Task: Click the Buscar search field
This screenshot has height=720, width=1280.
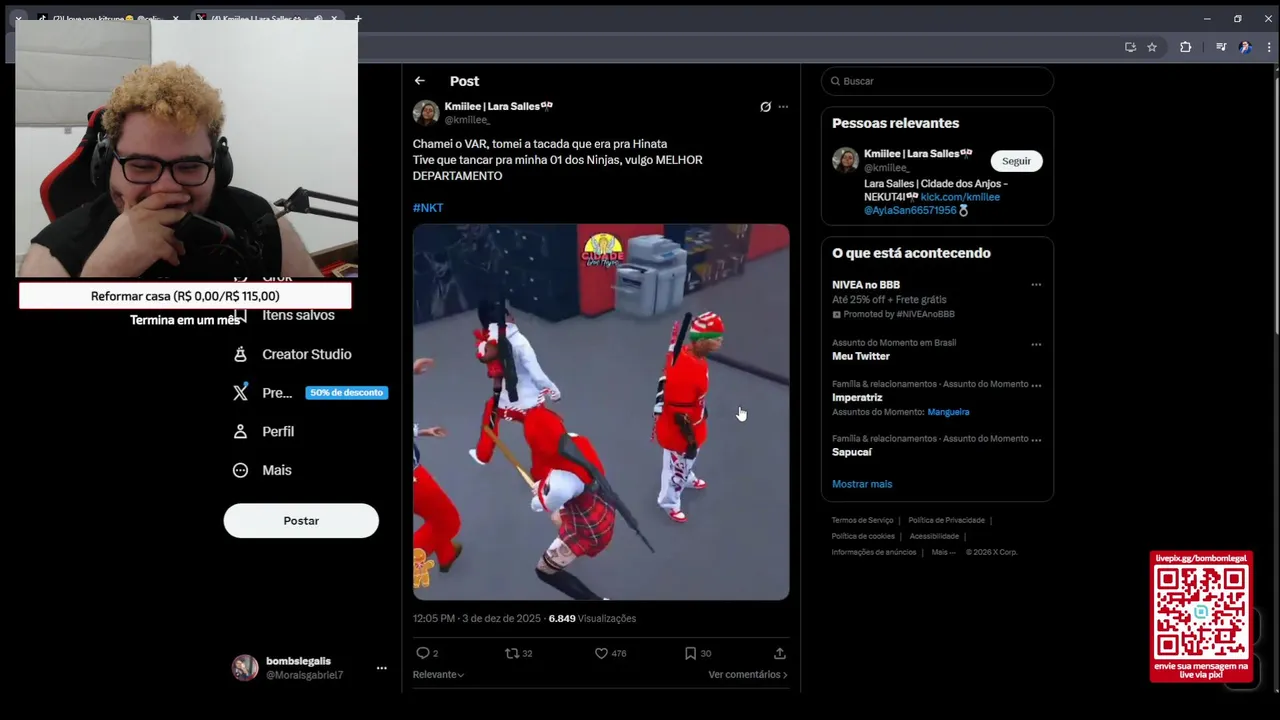Action: [937, 81]
